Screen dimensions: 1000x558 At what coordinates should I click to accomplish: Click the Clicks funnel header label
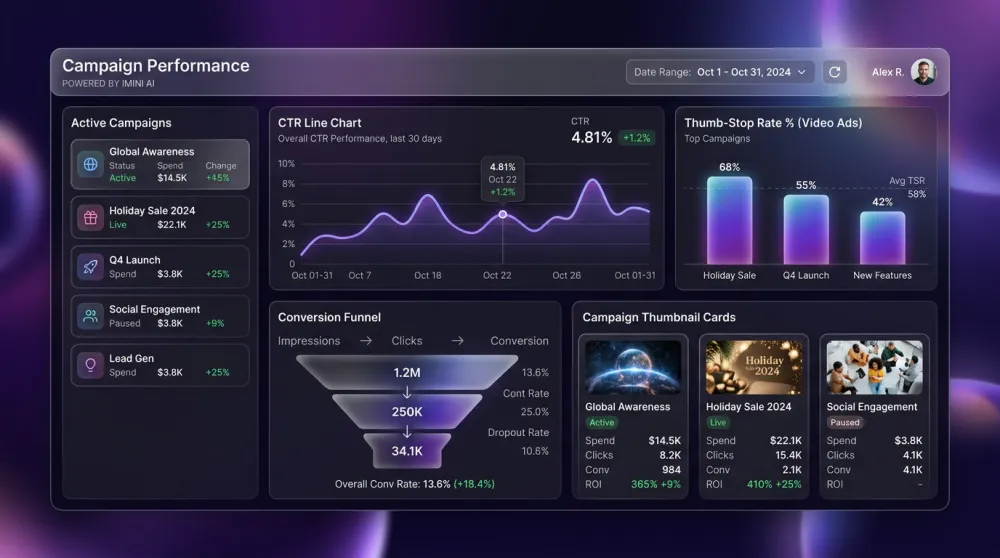[x=407, y=341]
